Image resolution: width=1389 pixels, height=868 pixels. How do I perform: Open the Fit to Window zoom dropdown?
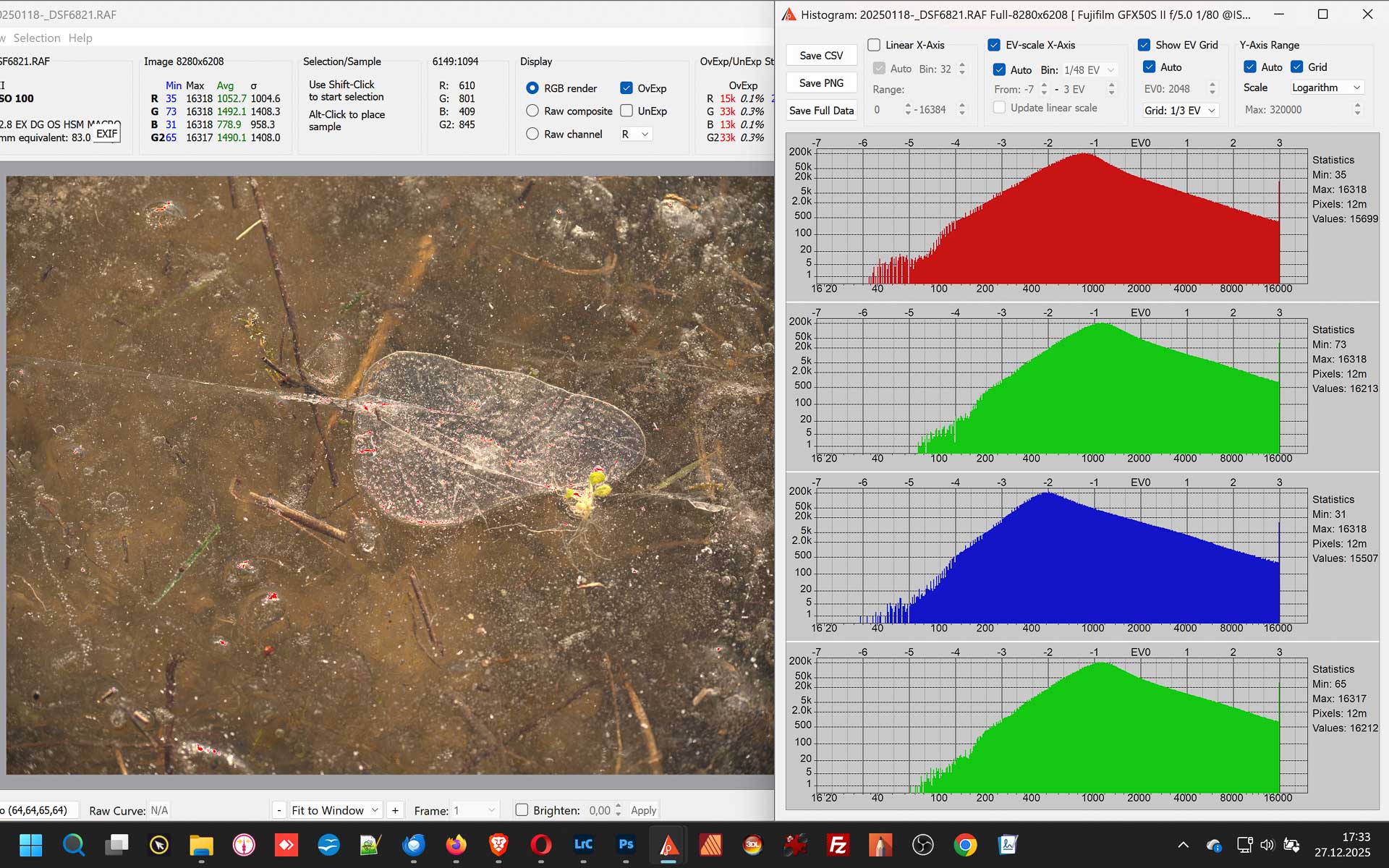(335, 810)
